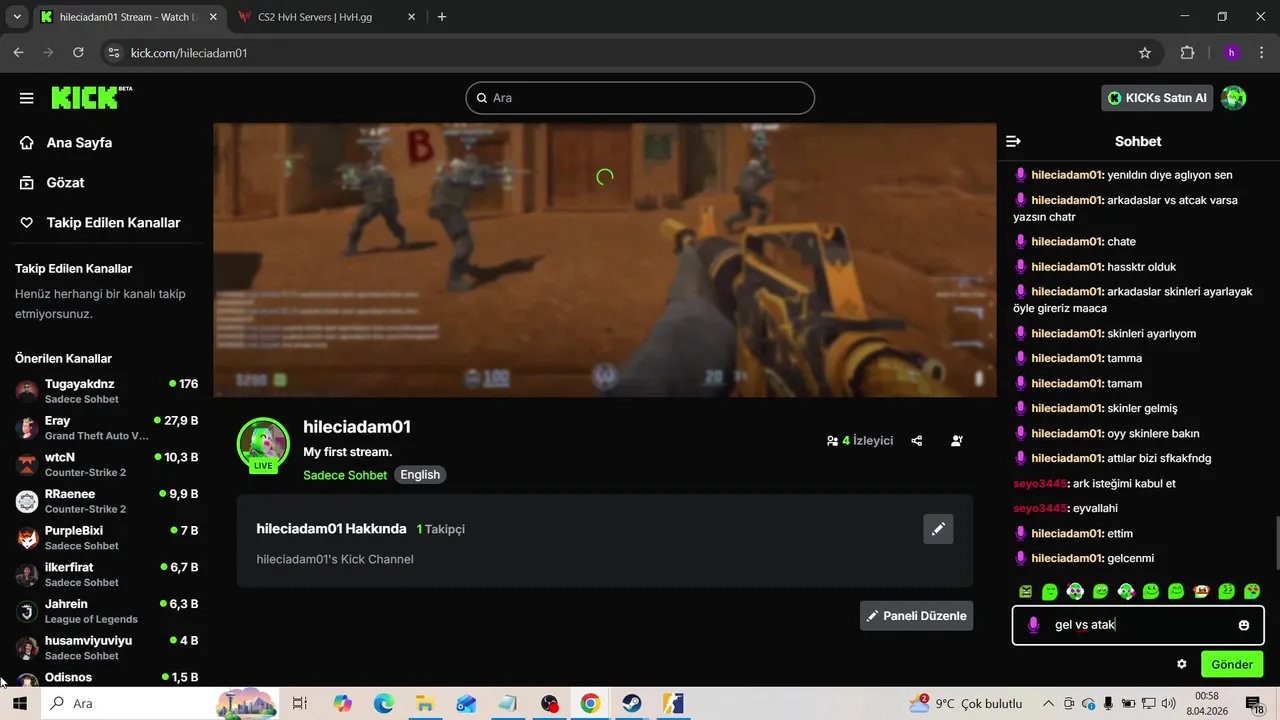Open chat settings gear icon
The width and height of the screenshot is (1280, 720).
[x=1182, y=664]
